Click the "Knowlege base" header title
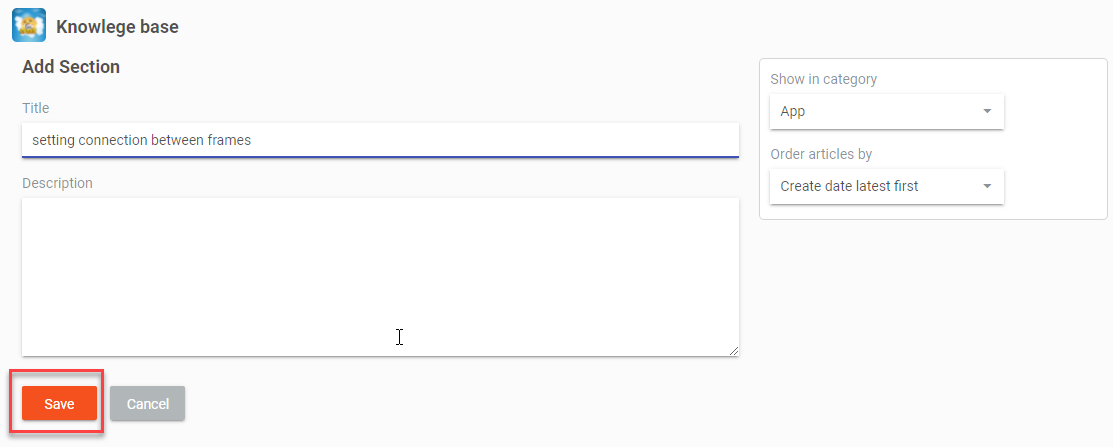 coord(117,27)
